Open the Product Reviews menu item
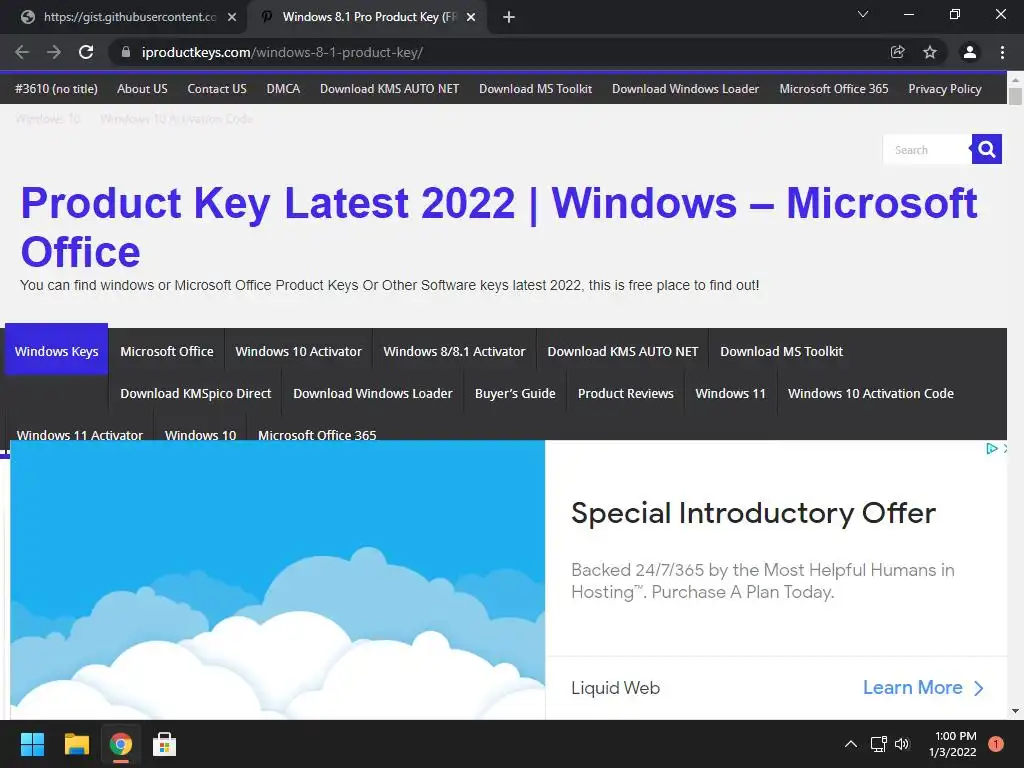Screen dimensions: 1024x768 pyautogui.click(x=626, y=394)
